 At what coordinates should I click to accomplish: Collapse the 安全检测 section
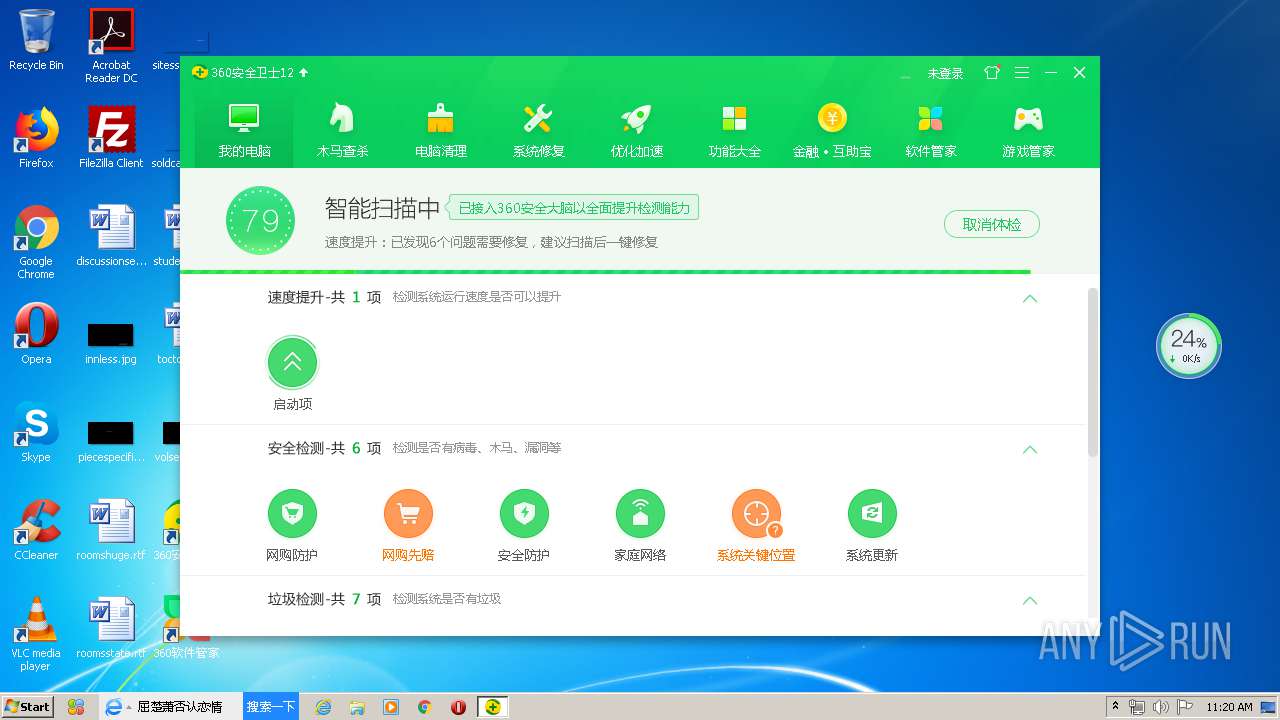[x=1029, y=449]
